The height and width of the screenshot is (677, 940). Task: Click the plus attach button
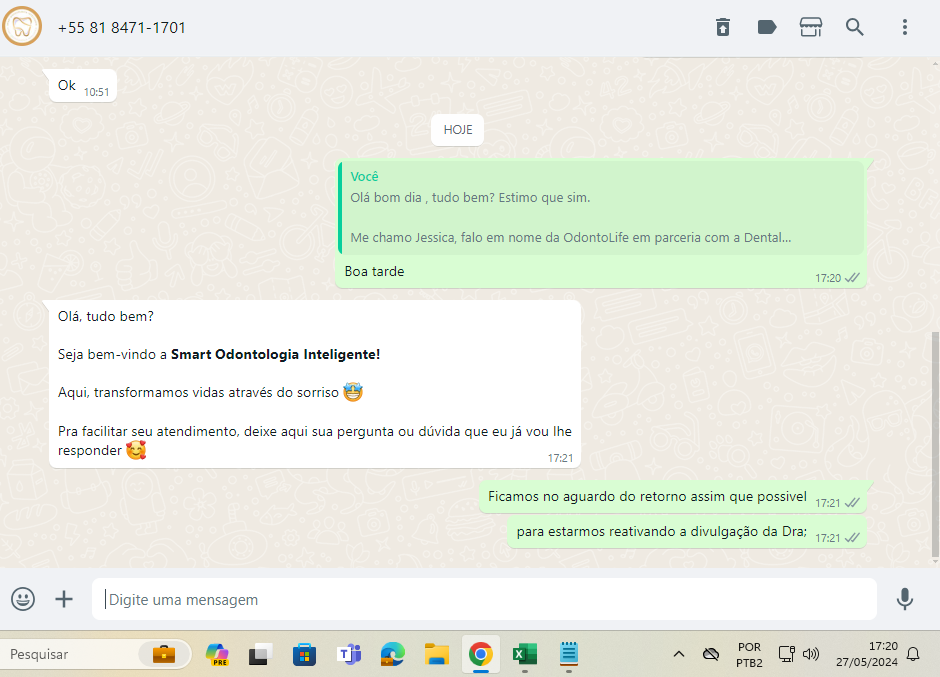(x=64, y=598)
